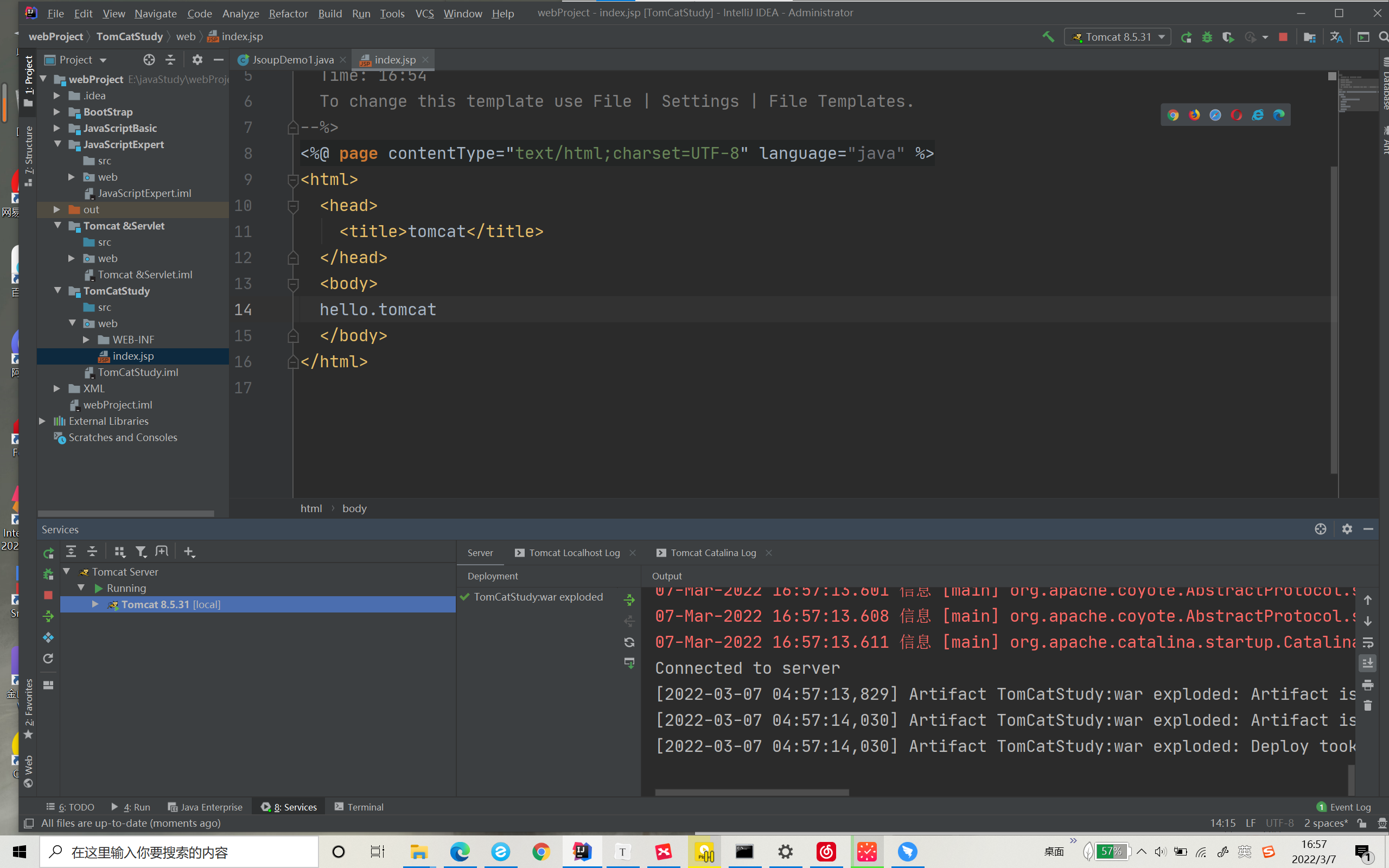The height and width of the screenshot is (868, 1389).
Task: Open the Project view dropdown
Action: [x=76, y=60]
